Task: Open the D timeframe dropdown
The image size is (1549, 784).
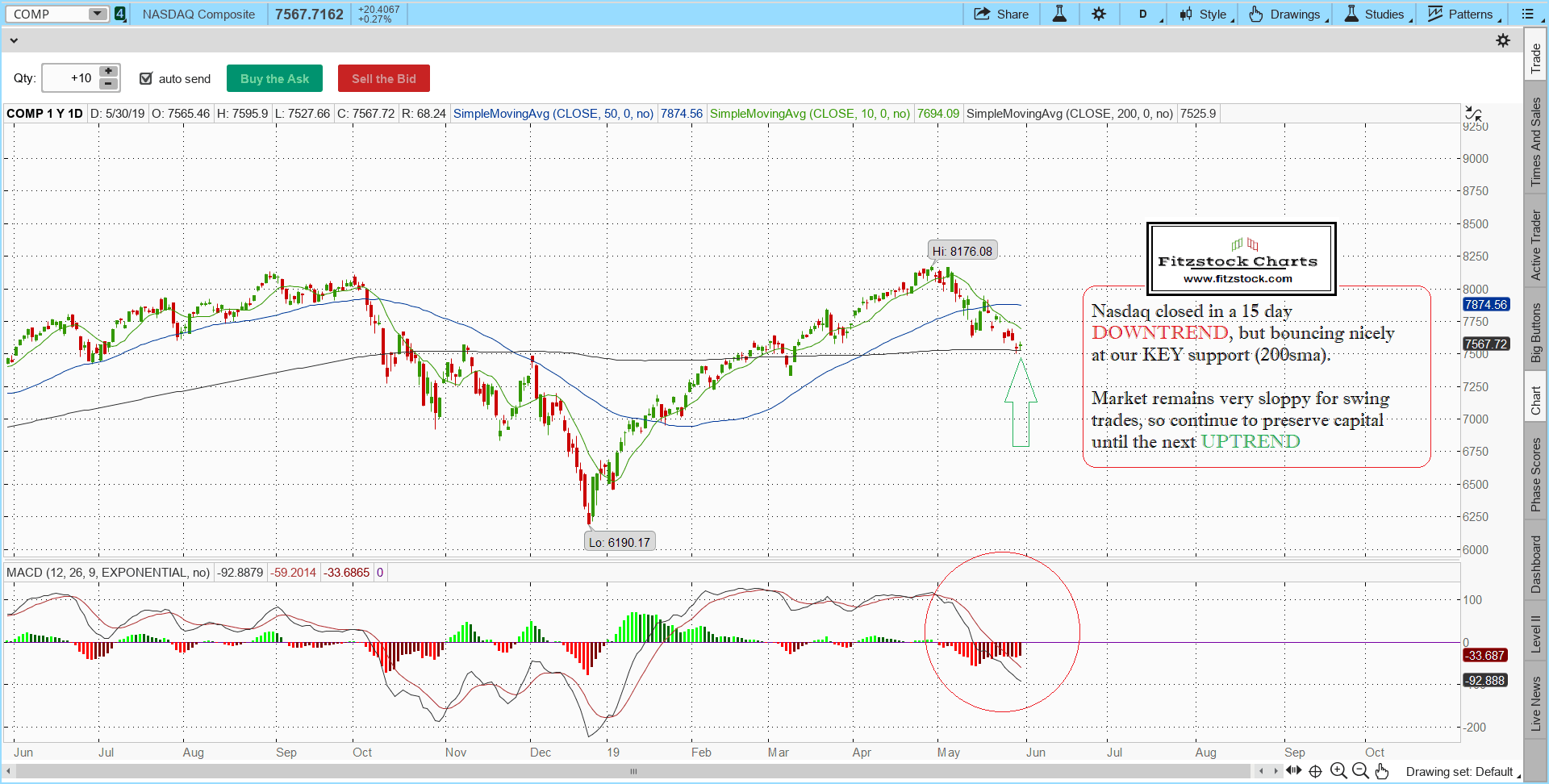Action: coord(1144,14)
